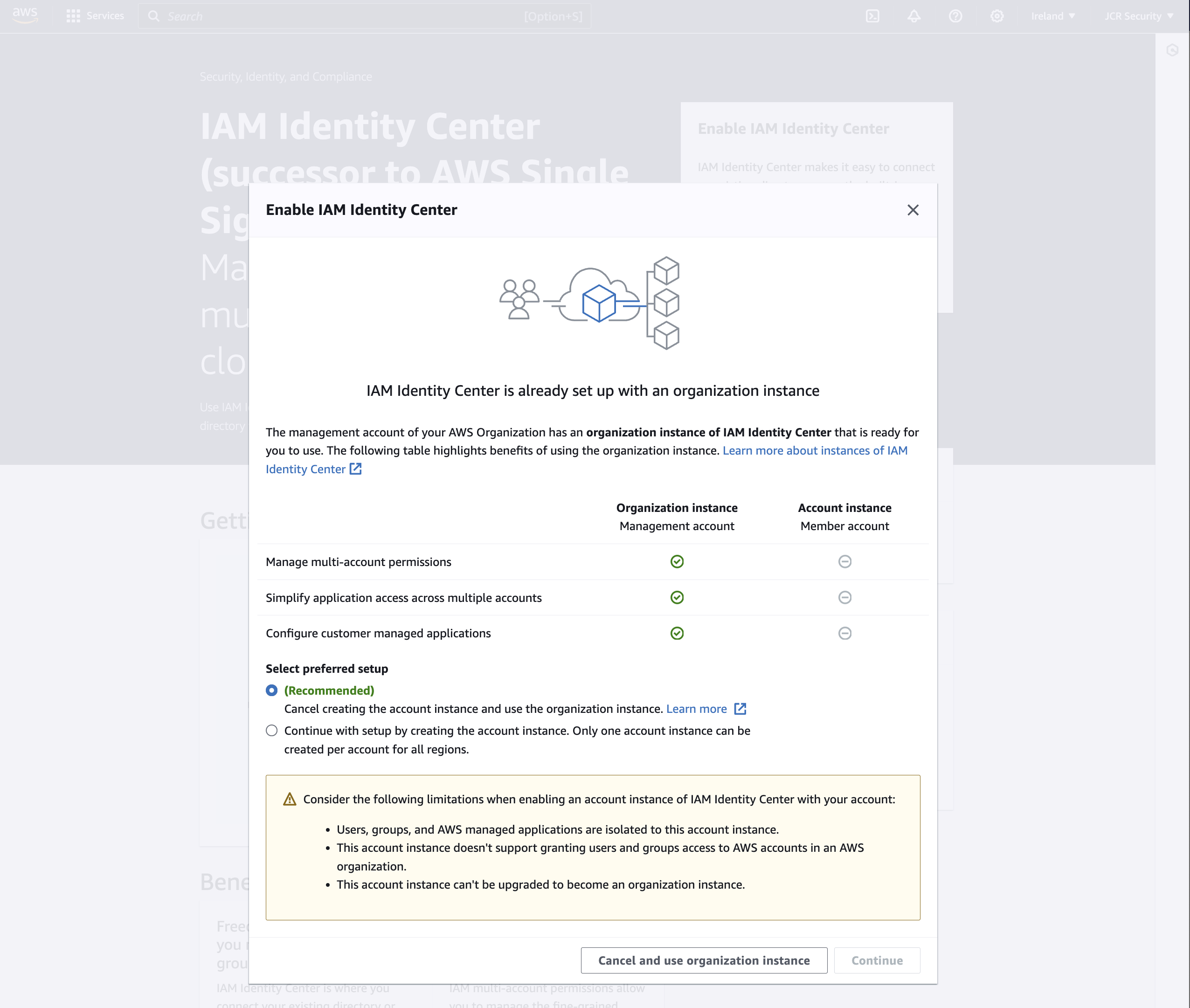Click the side panel icon at top right
Screen dimensions: 1190x1008
(x=1172, y=50)
